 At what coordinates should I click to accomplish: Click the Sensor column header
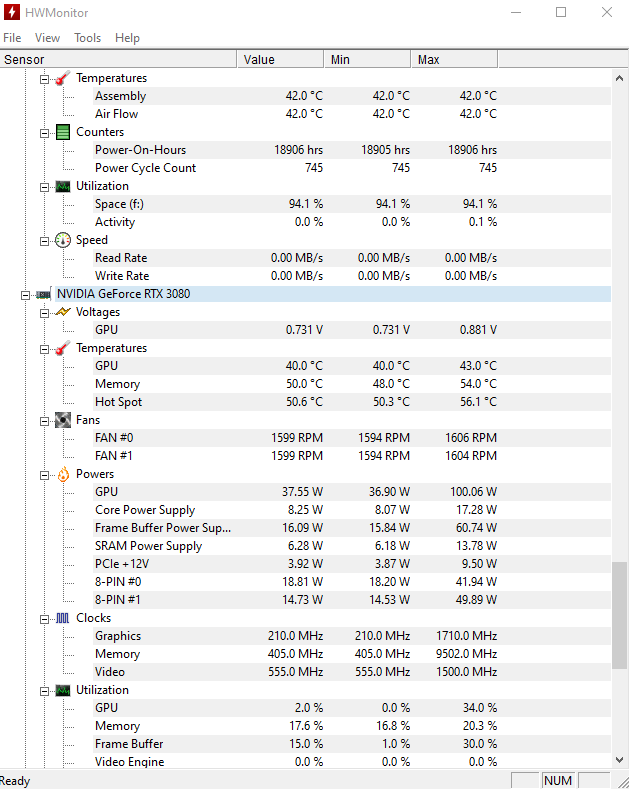pos(118,59)
